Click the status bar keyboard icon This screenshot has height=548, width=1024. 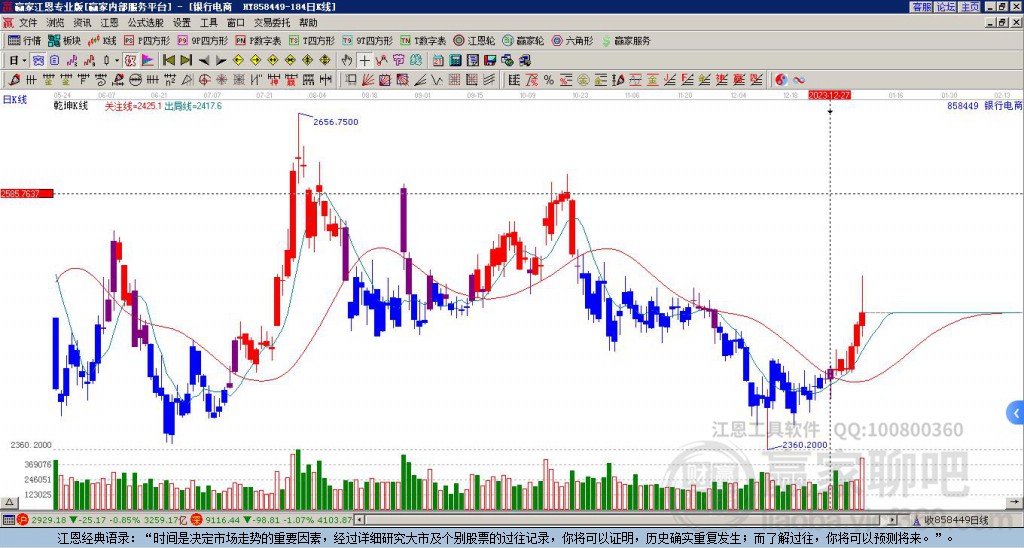(8, 520)
